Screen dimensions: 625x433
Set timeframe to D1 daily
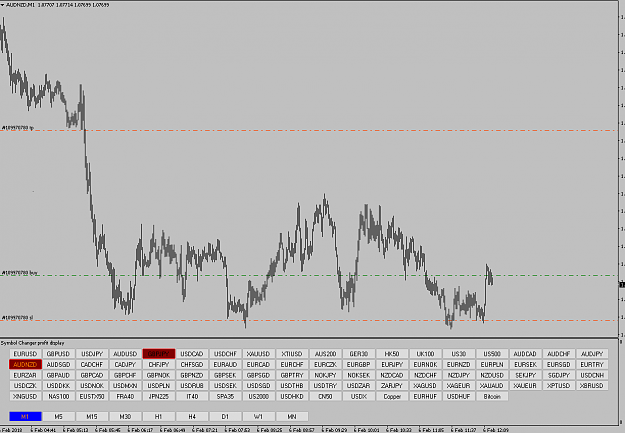click(x=225, y=416)
